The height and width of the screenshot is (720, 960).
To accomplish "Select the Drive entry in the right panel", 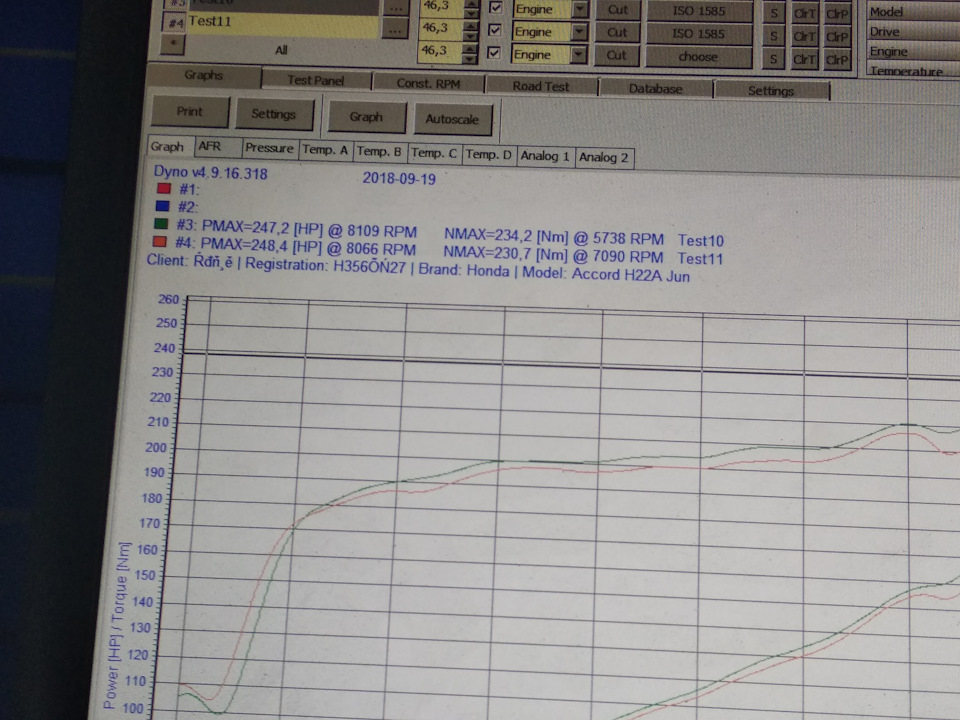I will coord(913,32).
